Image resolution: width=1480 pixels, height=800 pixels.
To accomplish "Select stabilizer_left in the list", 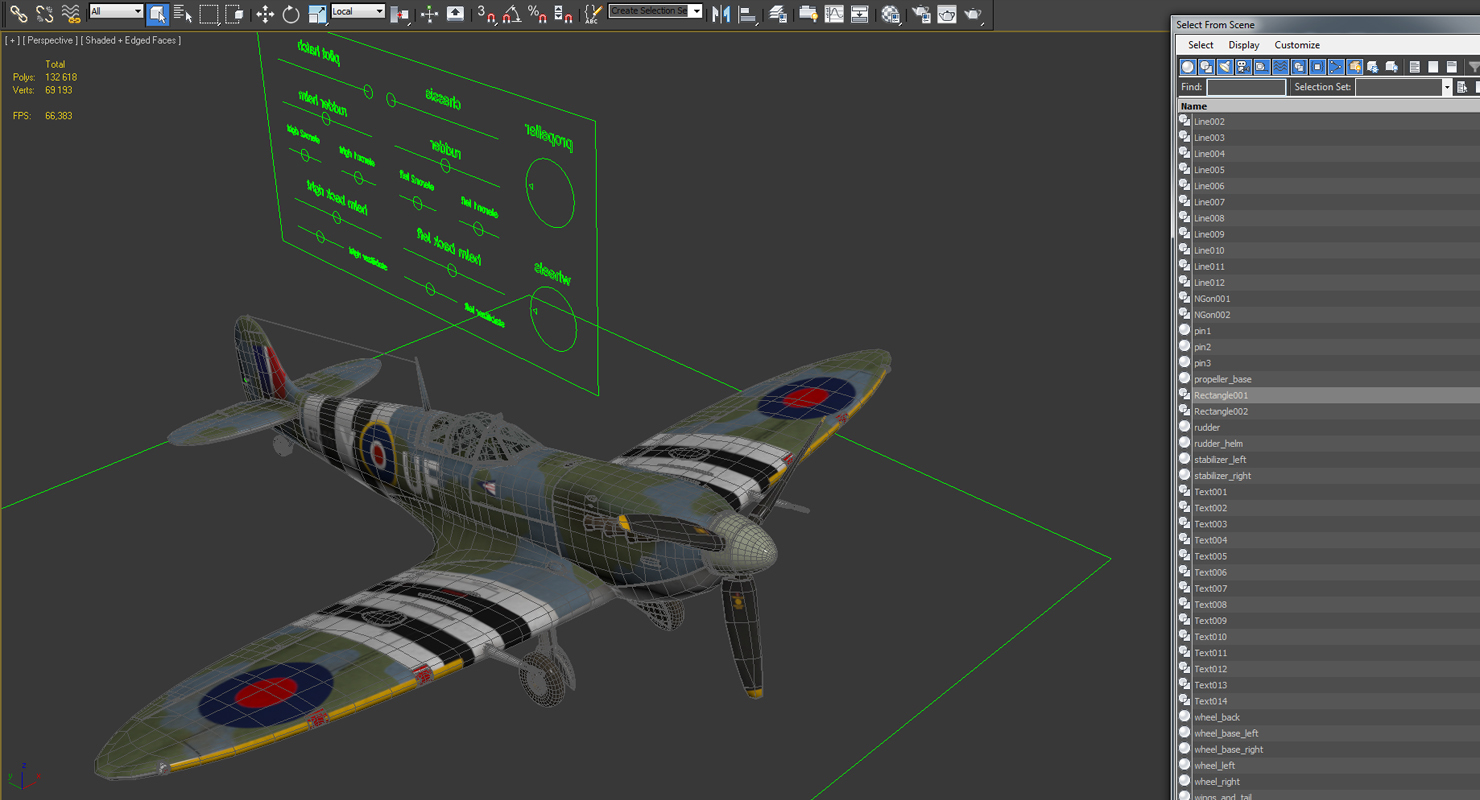I will pos(1329,459).
